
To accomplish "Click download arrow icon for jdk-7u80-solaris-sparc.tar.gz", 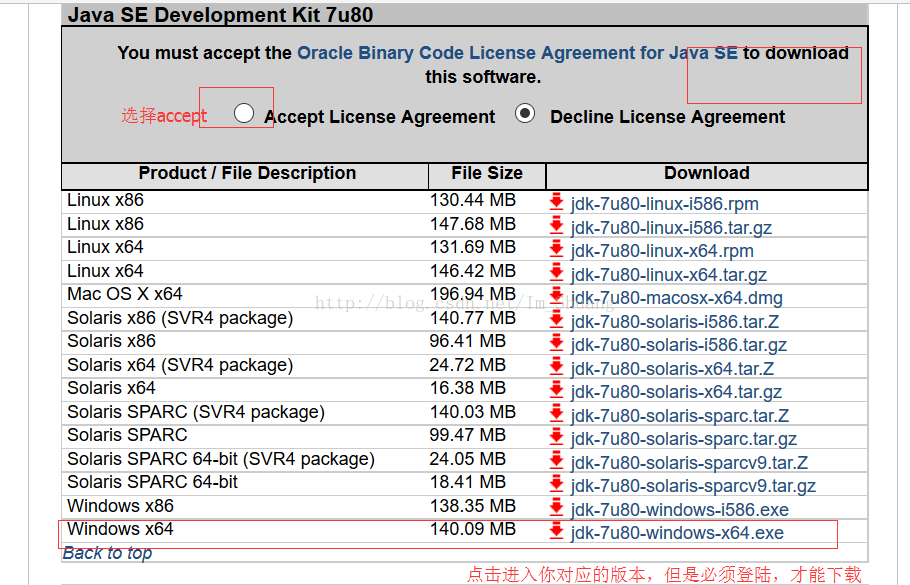I will pos(556,436).
